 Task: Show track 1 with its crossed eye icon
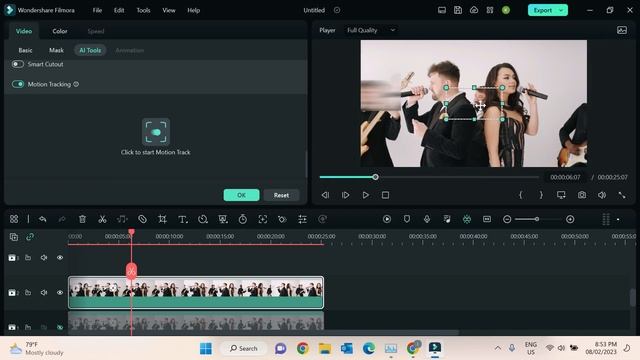click(60, 327)
